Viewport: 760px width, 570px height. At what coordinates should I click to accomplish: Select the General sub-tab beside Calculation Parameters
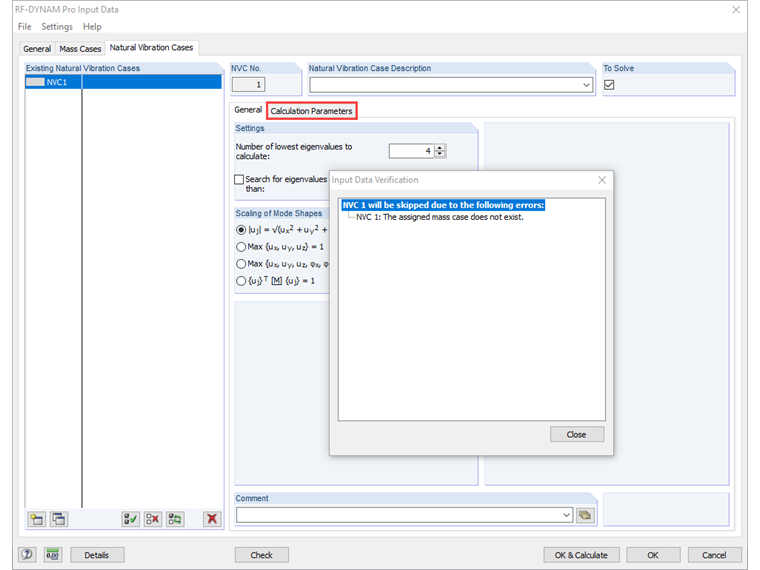[248, 110]
